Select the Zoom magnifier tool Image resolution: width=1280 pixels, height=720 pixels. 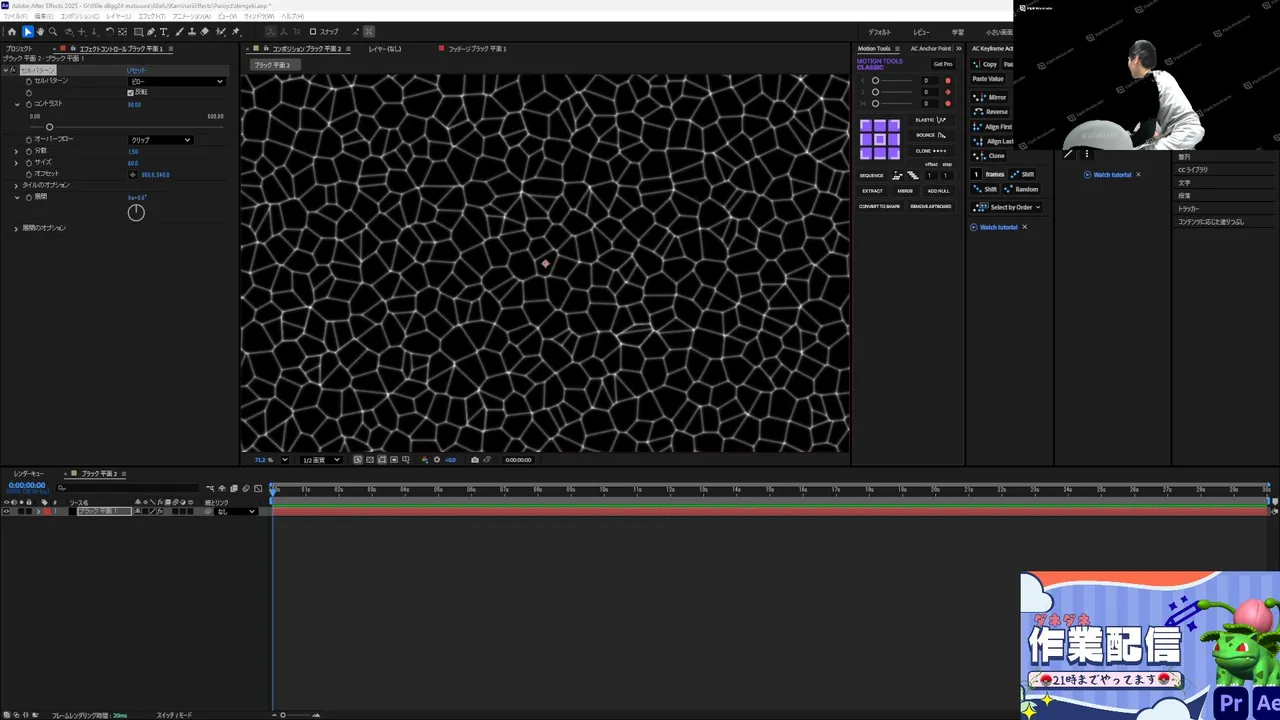pyautogui.click(x=53, y=32)
